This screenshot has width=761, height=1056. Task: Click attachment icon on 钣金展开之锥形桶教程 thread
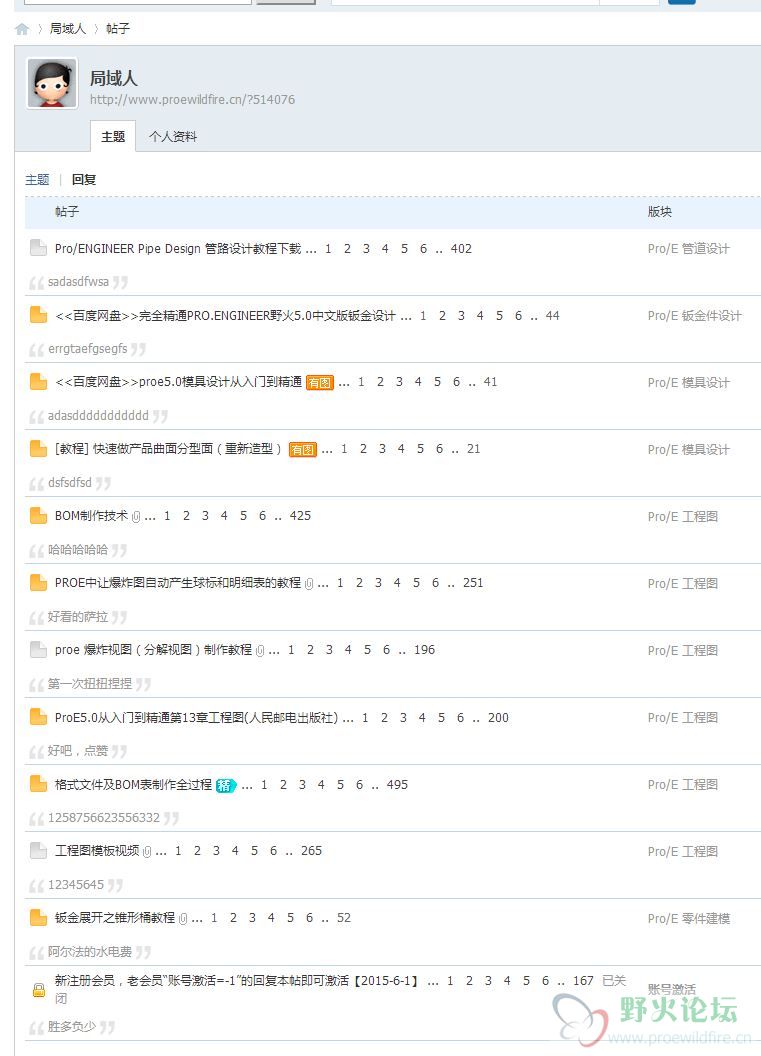183,919
